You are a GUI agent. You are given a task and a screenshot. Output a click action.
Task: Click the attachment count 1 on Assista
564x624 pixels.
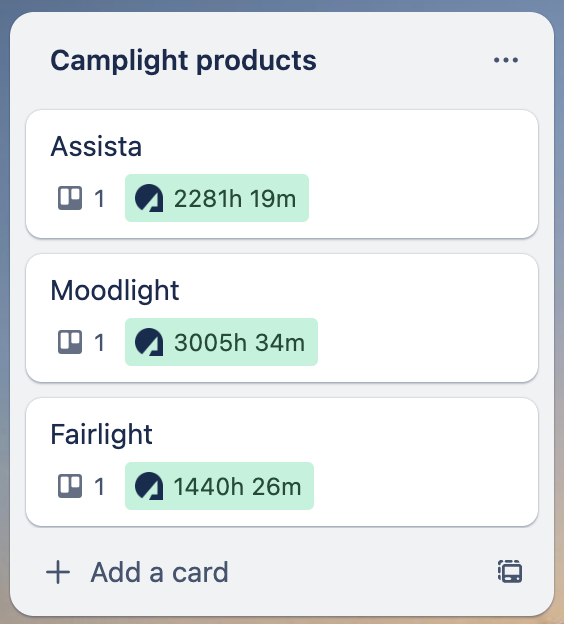click(100, 199)
